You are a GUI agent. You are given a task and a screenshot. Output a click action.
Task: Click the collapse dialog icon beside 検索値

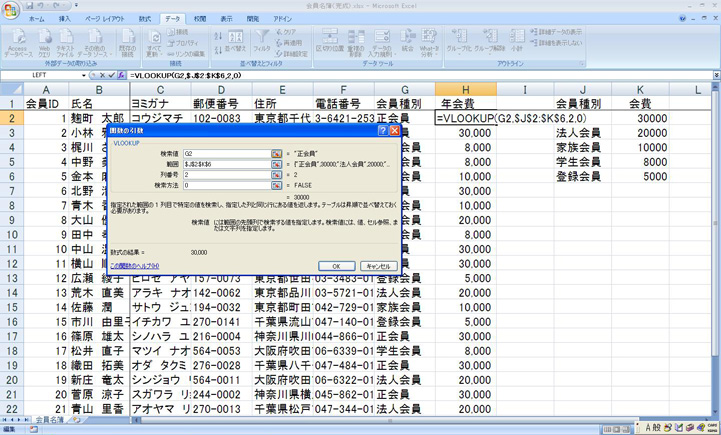tap(276, 154)
